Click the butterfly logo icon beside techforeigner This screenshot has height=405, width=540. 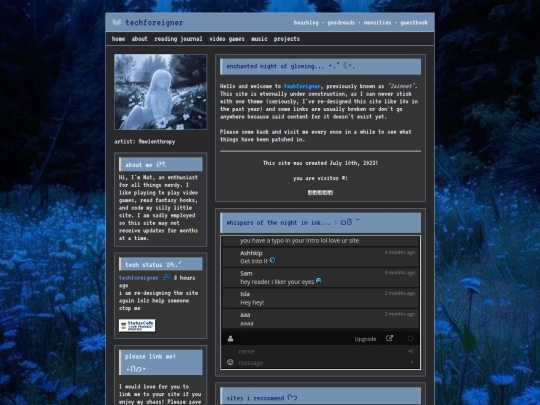117,22
